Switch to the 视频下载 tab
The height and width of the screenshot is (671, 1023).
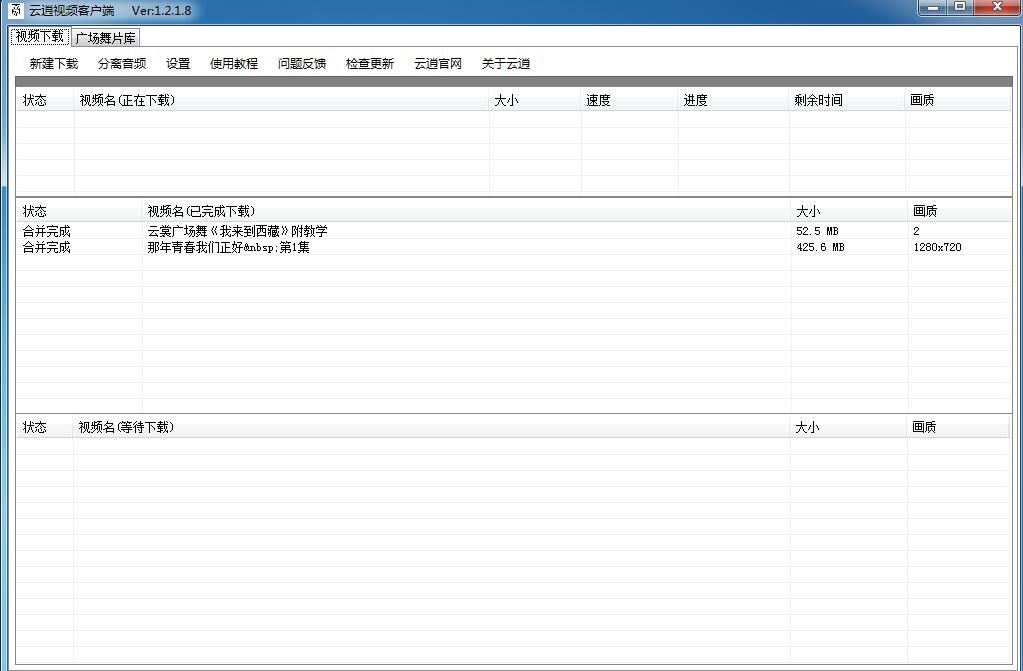click(40, 36)
